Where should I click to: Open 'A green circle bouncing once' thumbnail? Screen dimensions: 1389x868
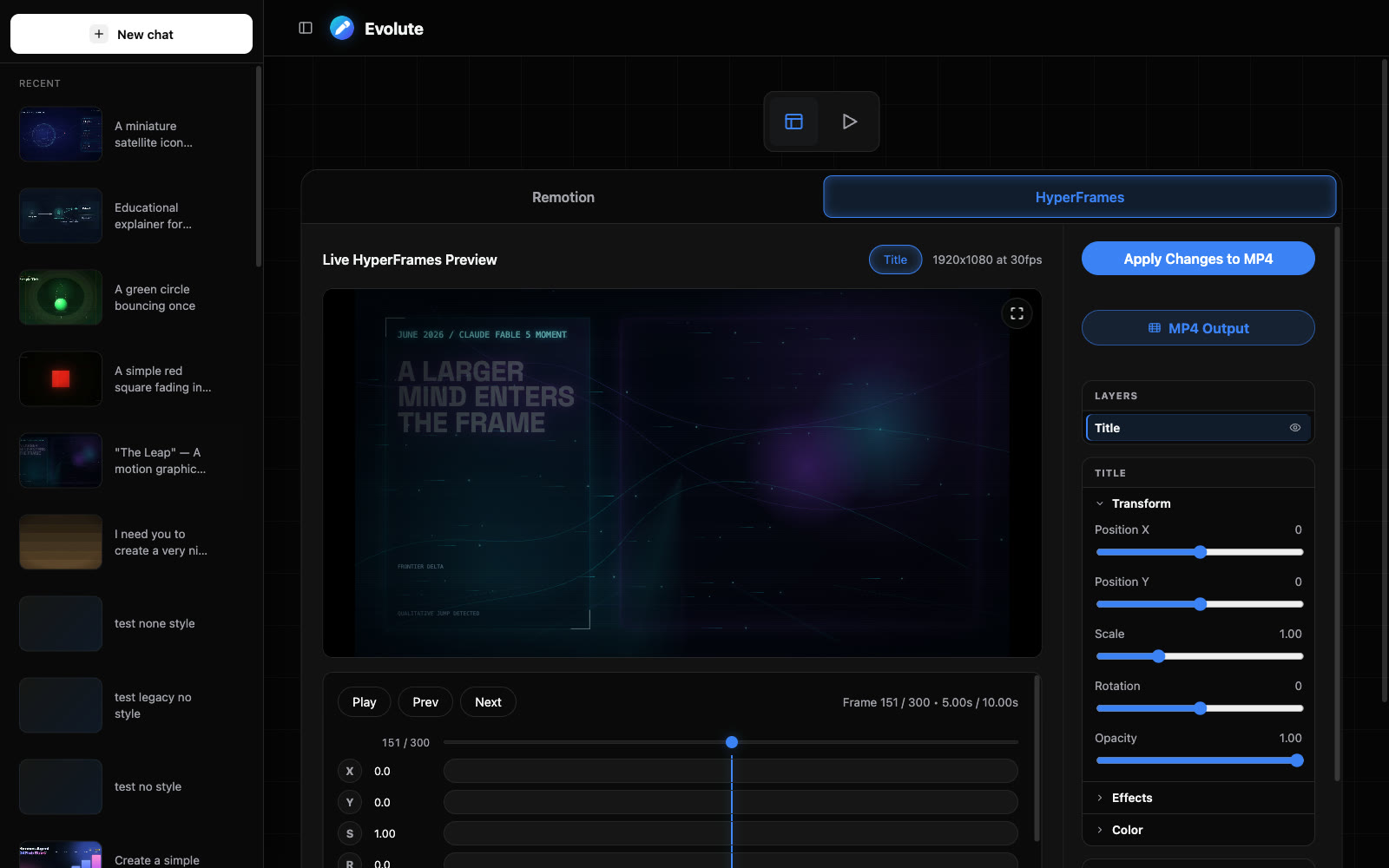(x=61, y=298)
